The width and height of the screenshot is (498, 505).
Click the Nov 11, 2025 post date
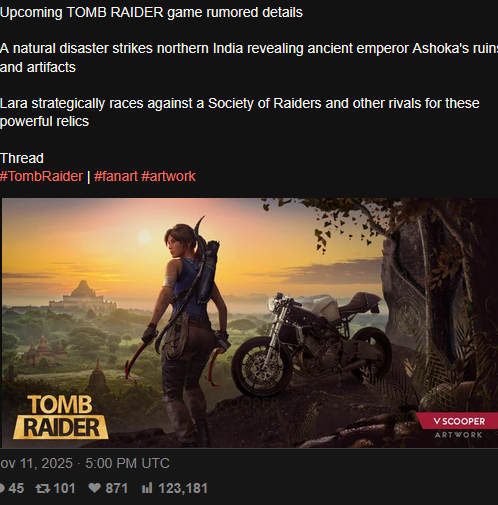tap(36, 463)
